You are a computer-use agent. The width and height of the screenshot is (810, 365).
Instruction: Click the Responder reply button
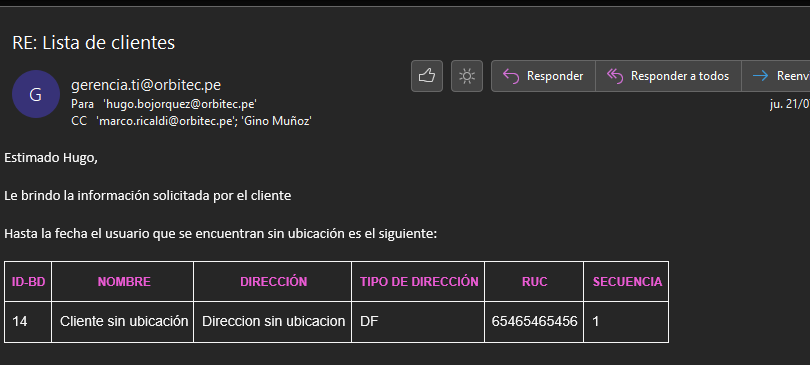click(543, 76)
